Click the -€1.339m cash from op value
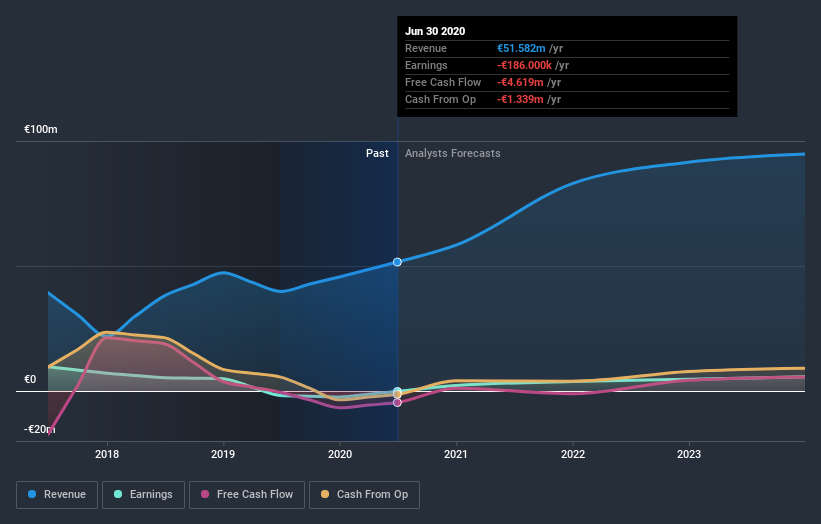Viewport: 821px width, 524px height. [x=520, y=99]
